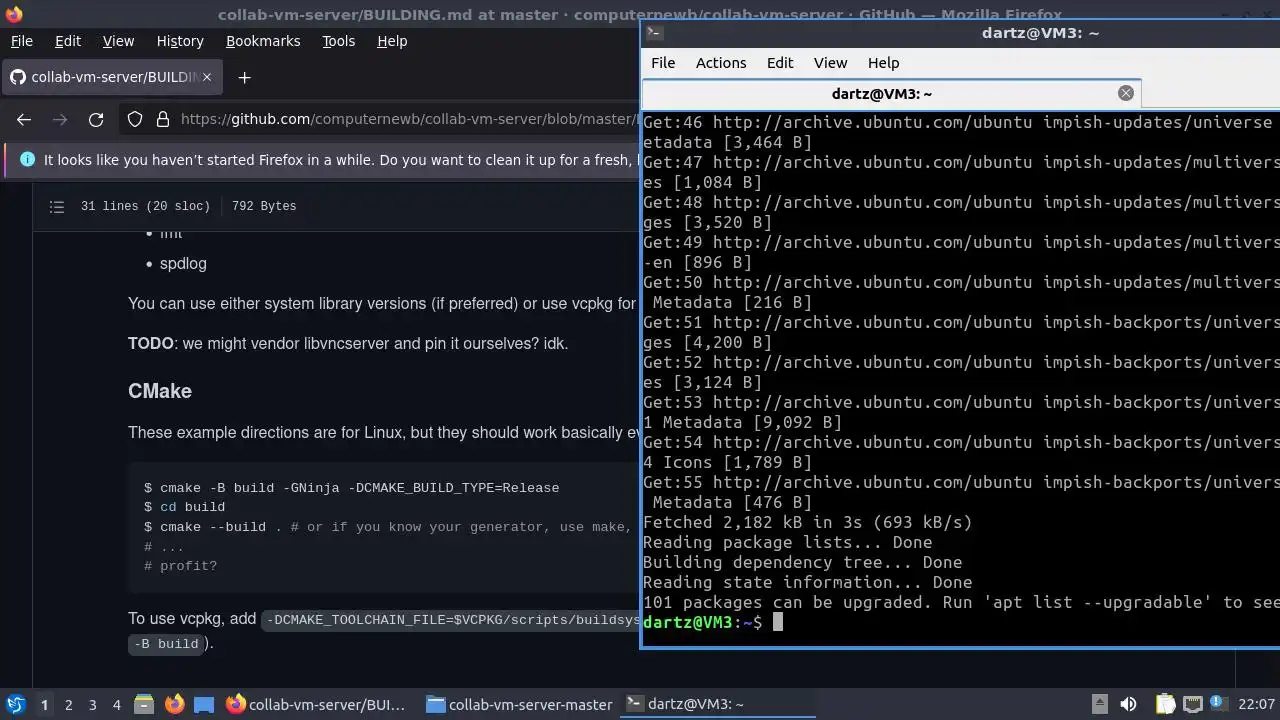The image size is (1280, 720).
Task: Click '31 lines (20 sloc)' file info
Action: [x=145, y=206]
